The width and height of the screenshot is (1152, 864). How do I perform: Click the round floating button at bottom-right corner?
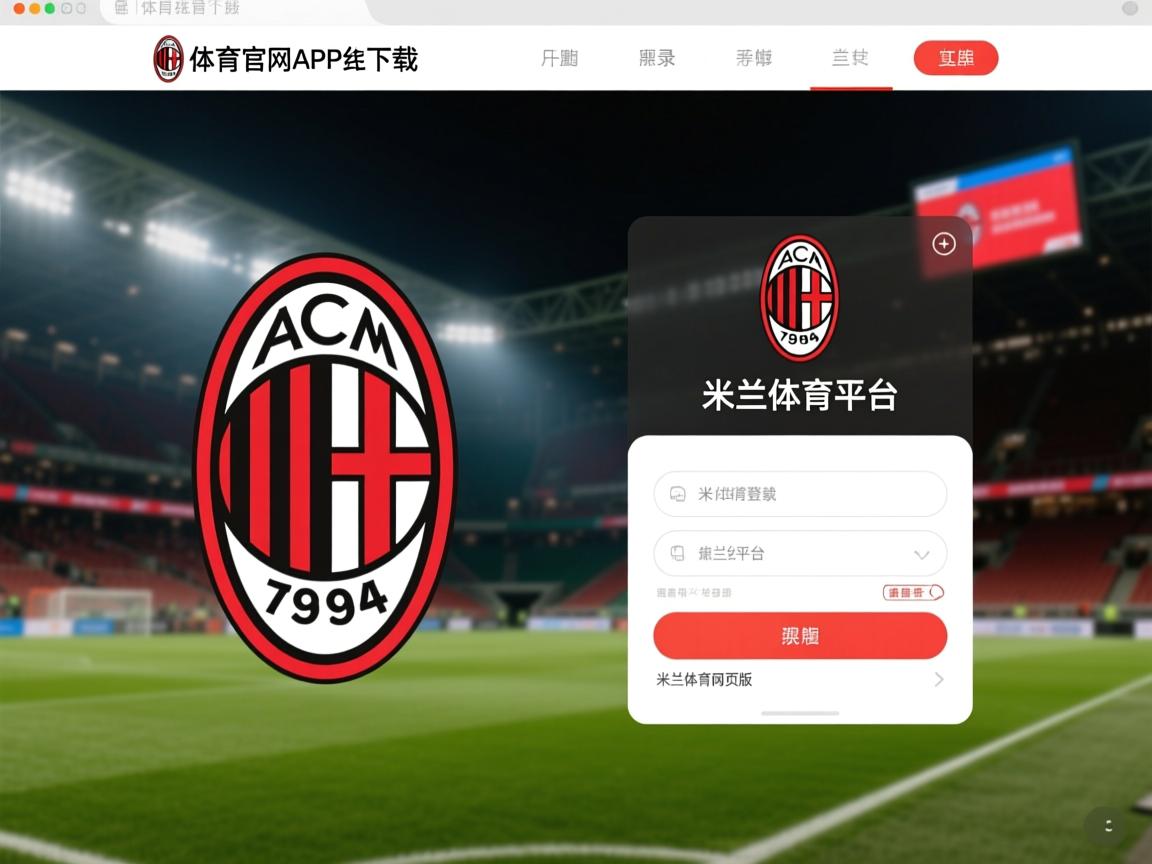tap(1109, 827)
